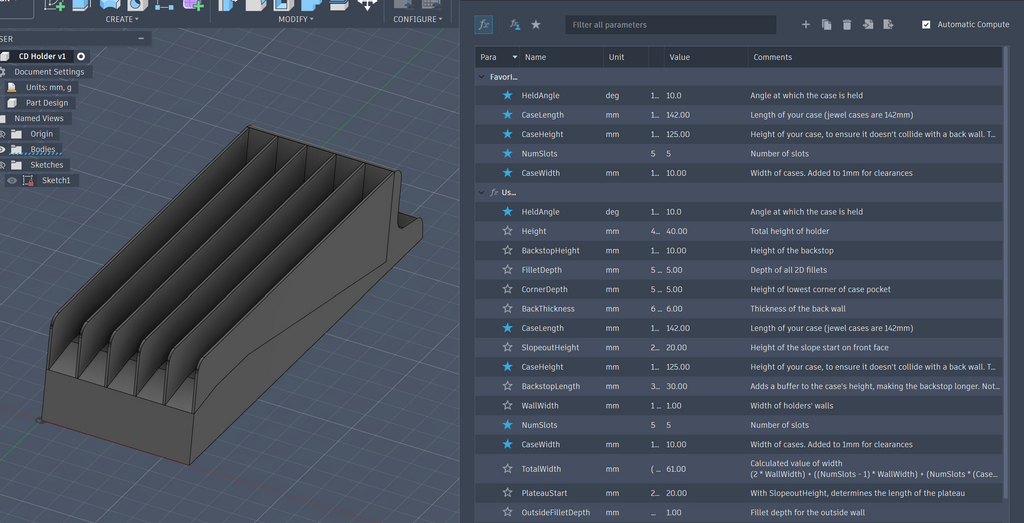Activate the CD Holder v1 radio button

pyautogui.click(x=81, y=57)
